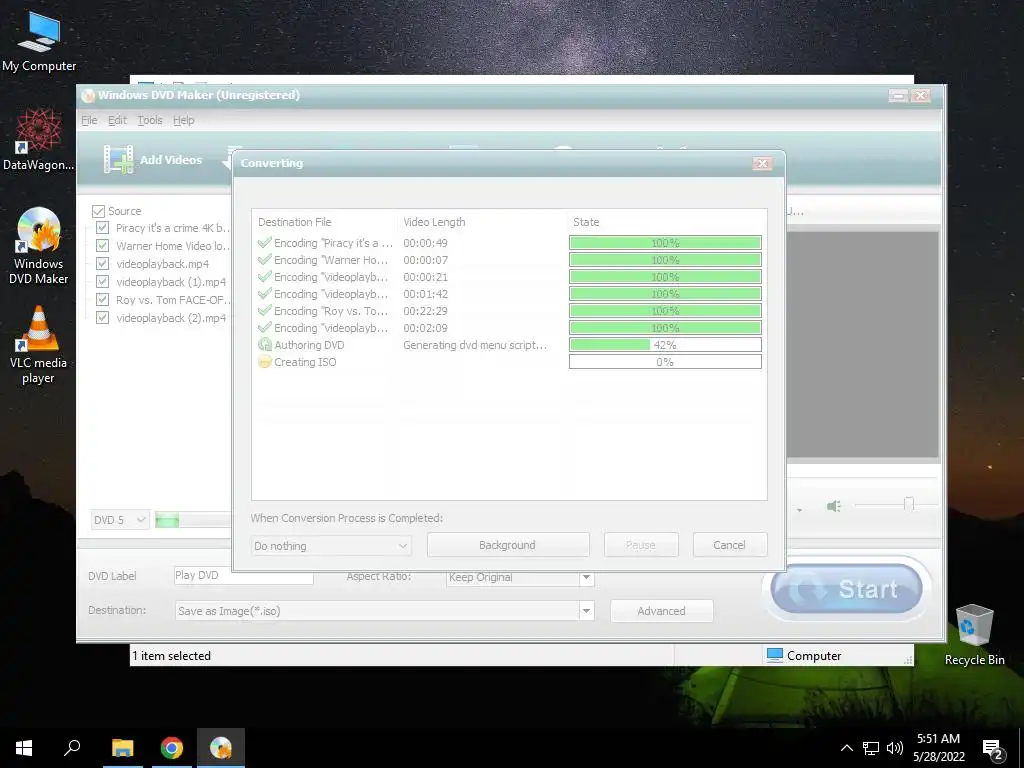
Task: Click the volume speaker tray icon
Action: coord(895,748)
